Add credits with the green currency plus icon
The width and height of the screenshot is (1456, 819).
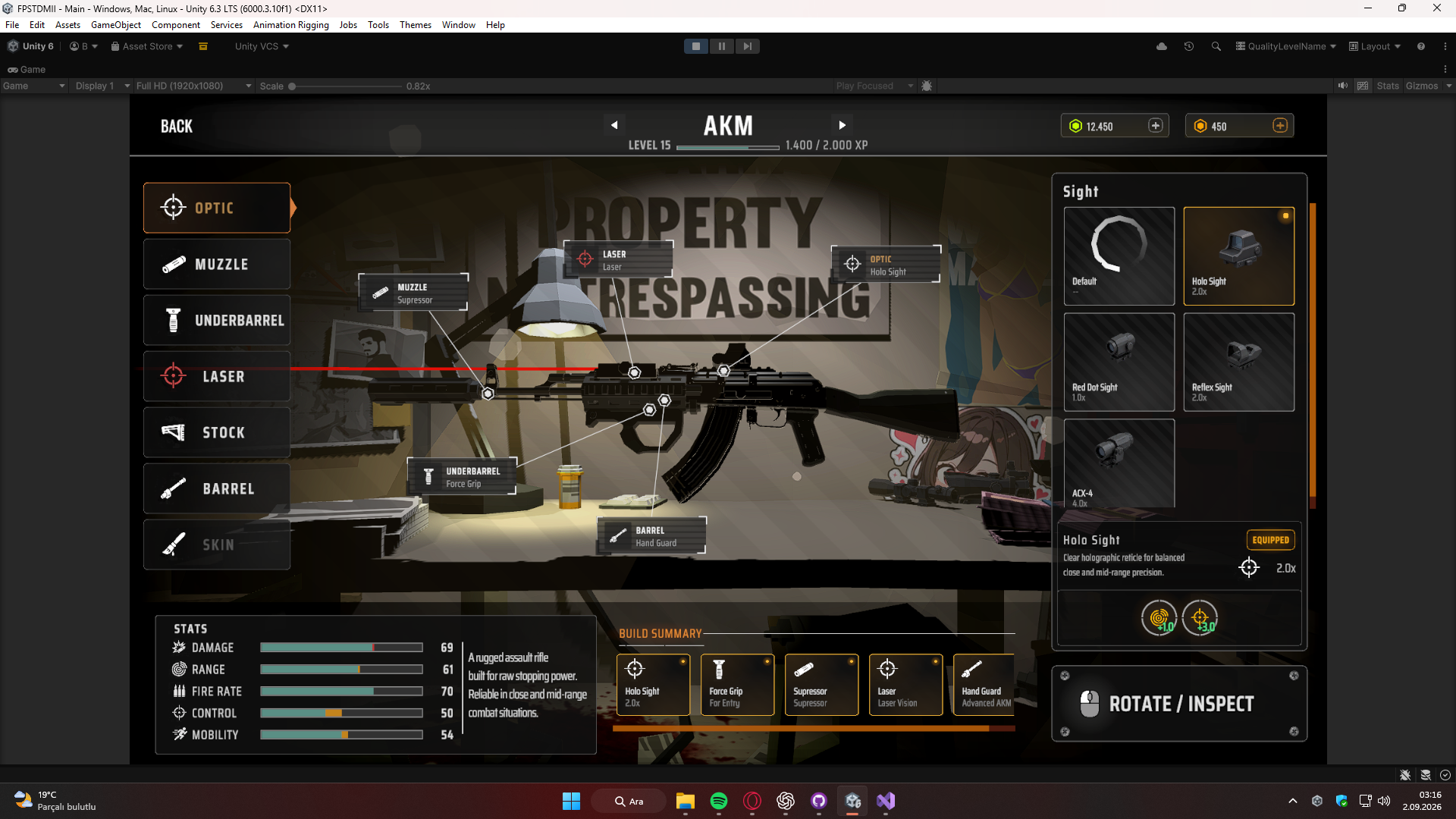pos(1155,126)
